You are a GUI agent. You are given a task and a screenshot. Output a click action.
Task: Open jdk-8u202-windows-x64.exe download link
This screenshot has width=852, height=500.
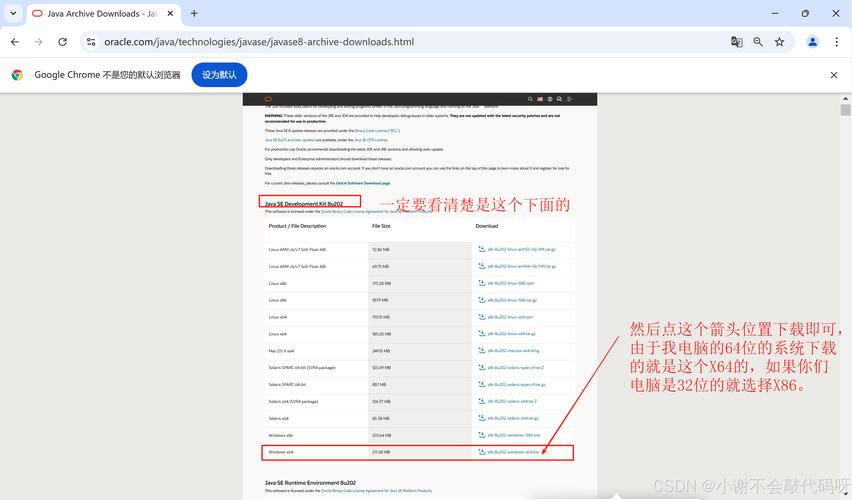click(513, 452)
